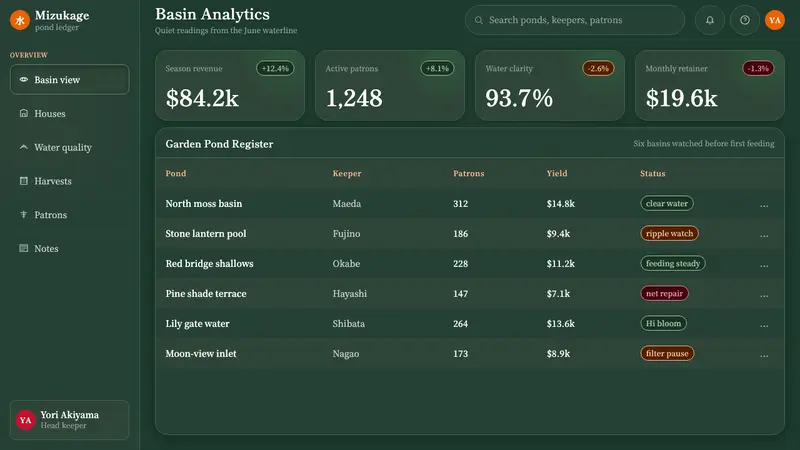
Task: Select the Stone lantern pool name
Action: point(206,234)
